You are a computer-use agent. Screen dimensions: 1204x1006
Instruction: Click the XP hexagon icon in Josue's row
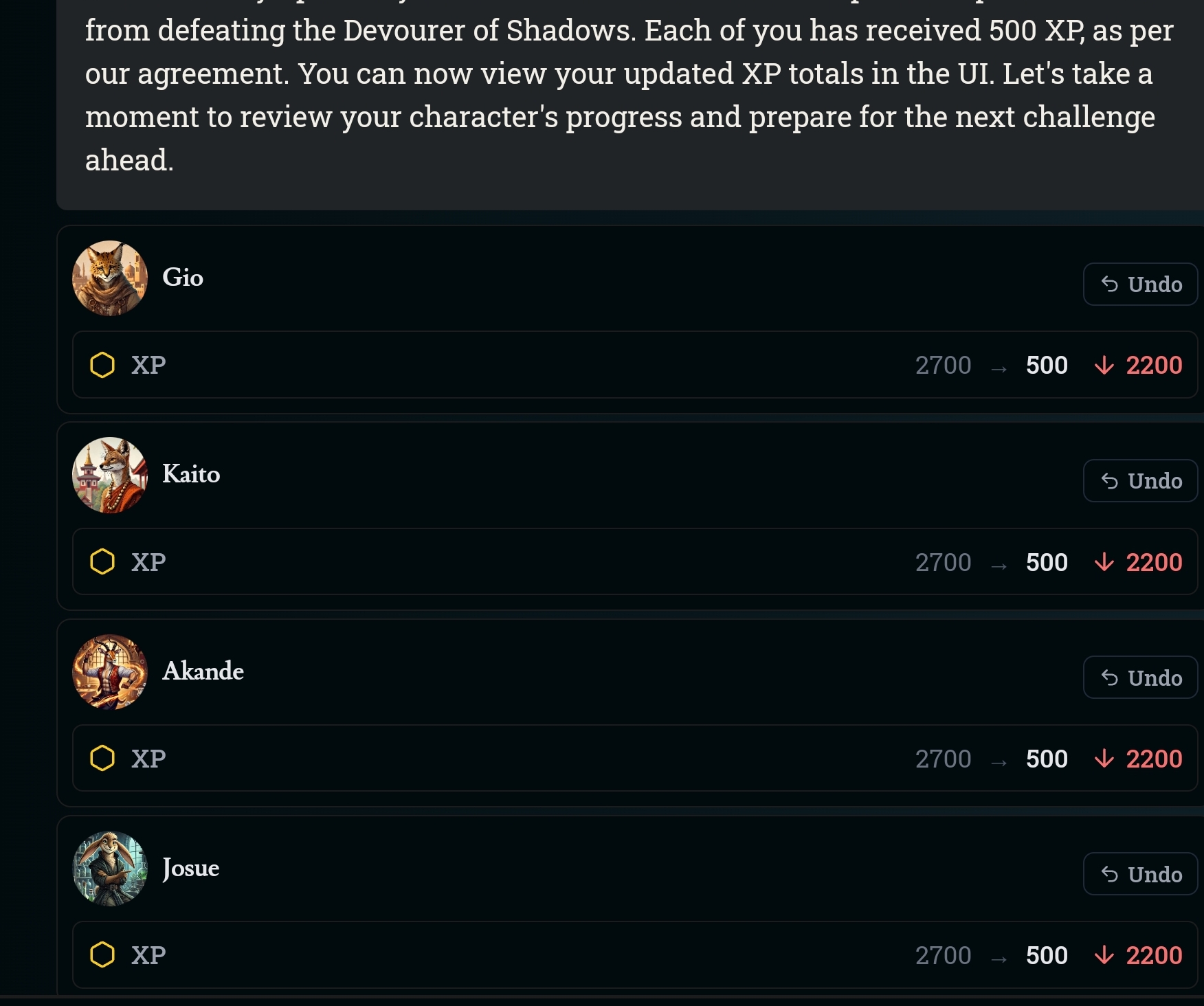[x=102, y=954]
